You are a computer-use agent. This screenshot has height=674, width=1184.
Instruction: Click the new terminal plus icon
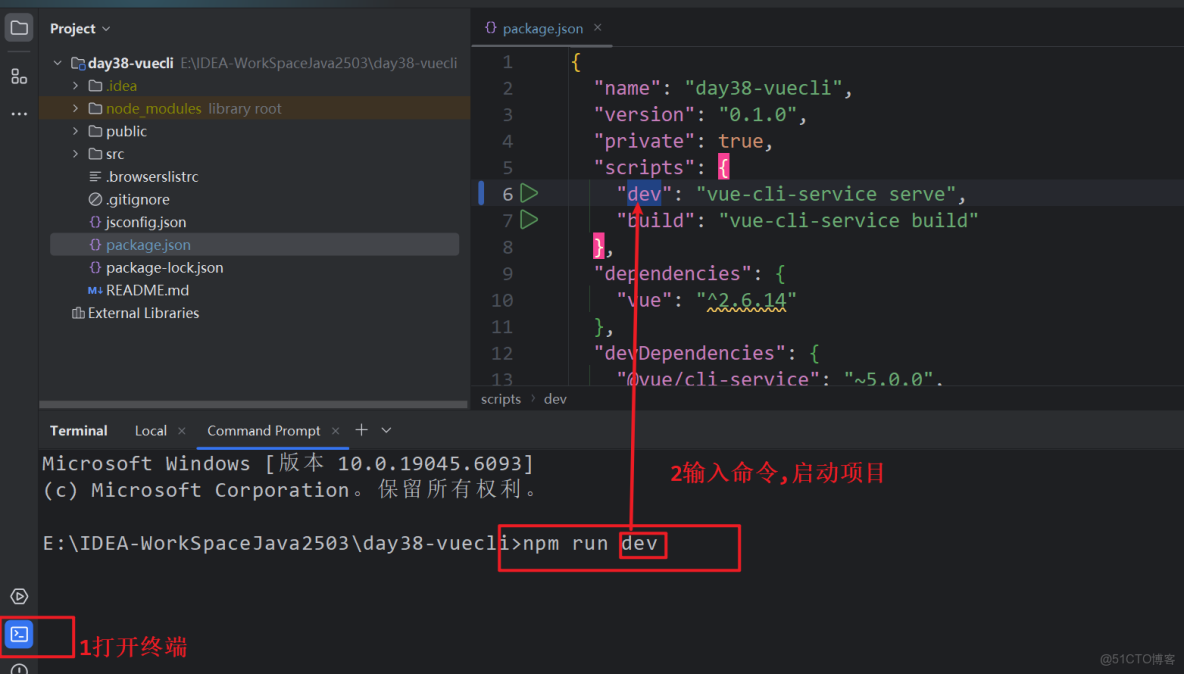[361, 430]
